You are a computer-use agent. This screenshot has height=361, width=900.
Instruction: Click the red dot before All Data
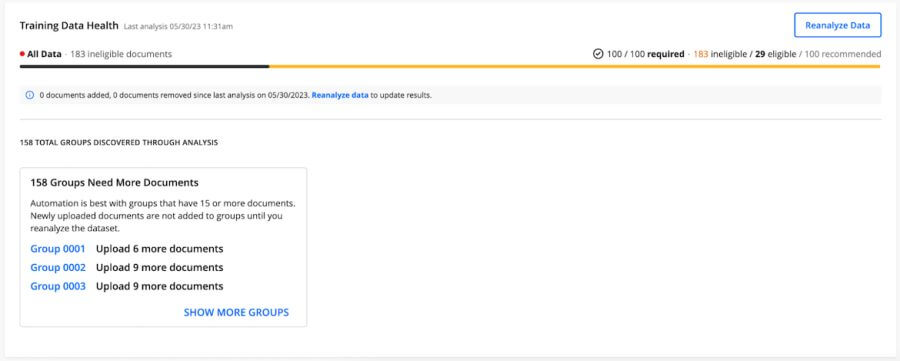click(x=22, y=54)
